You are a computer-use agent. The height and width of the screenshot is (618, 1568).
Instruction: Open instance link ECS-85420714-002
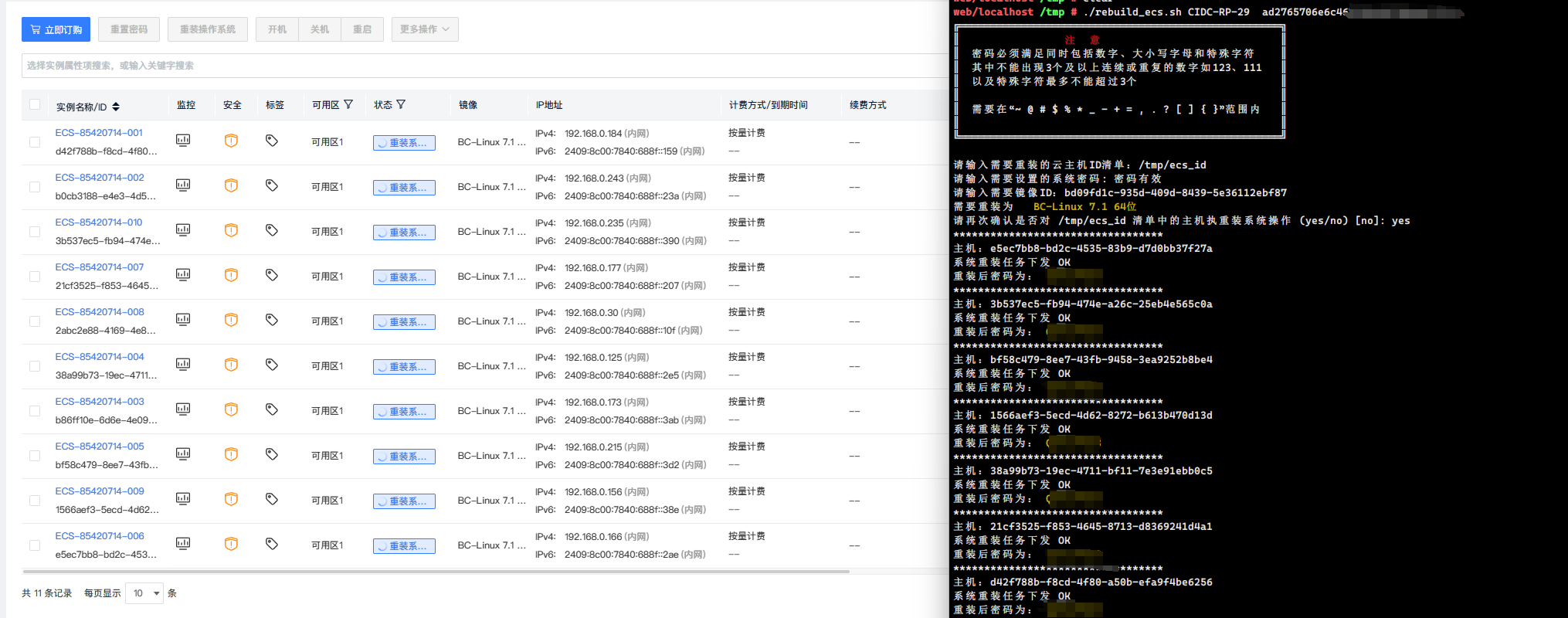(100, 178)
